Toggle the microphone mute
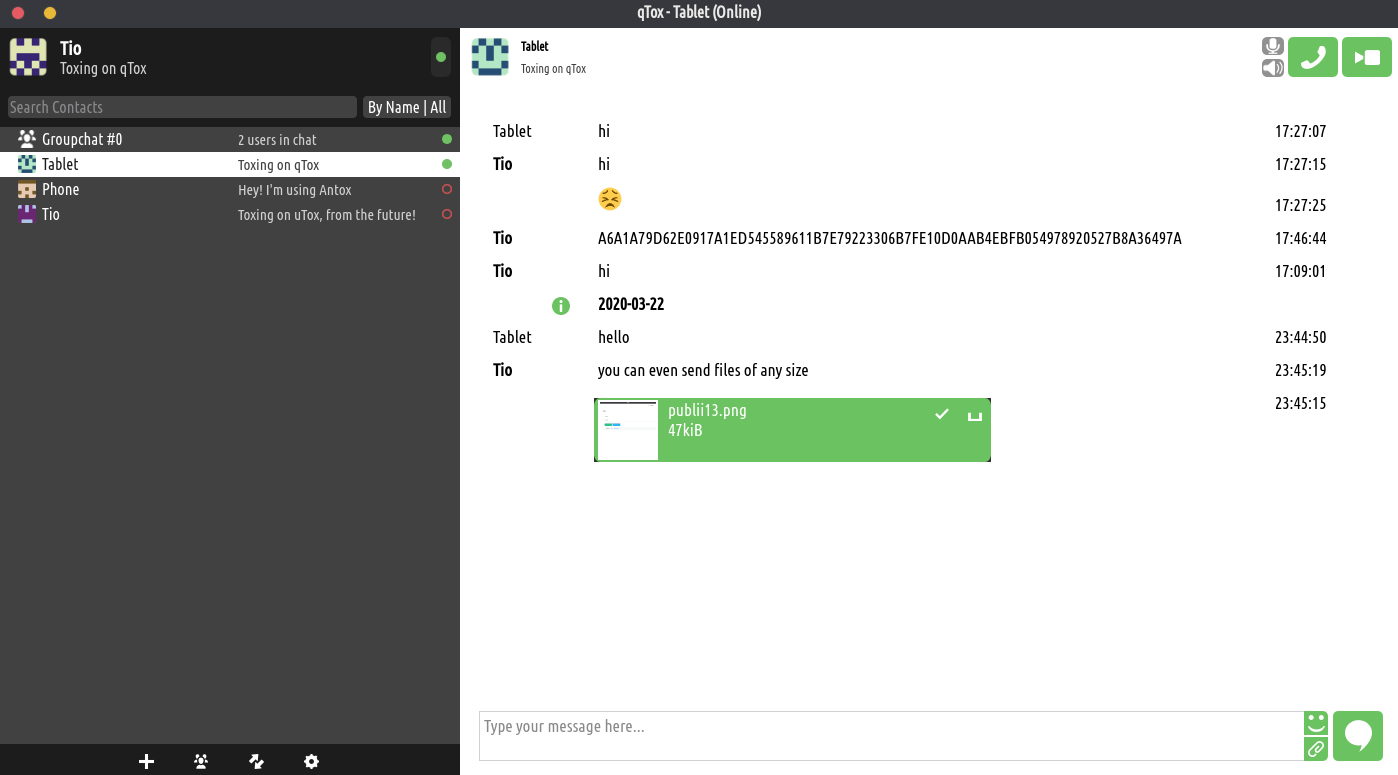Screen dimensions: 1398x775 [1272, 46]
